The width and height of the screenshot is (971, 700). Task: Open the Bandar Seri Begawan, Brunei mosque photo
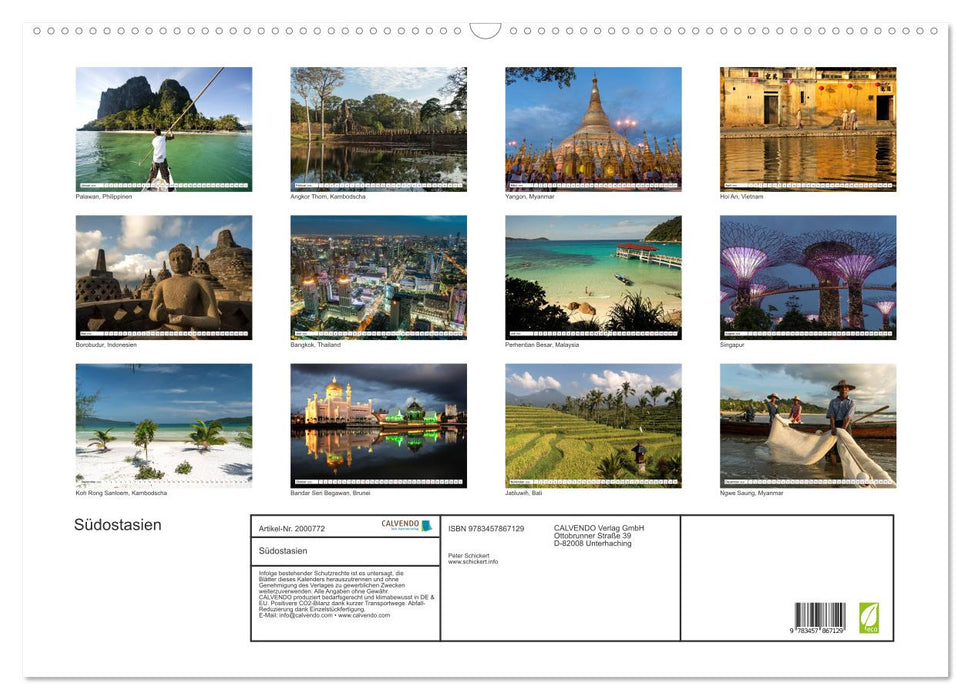click(x=378, y=420)
